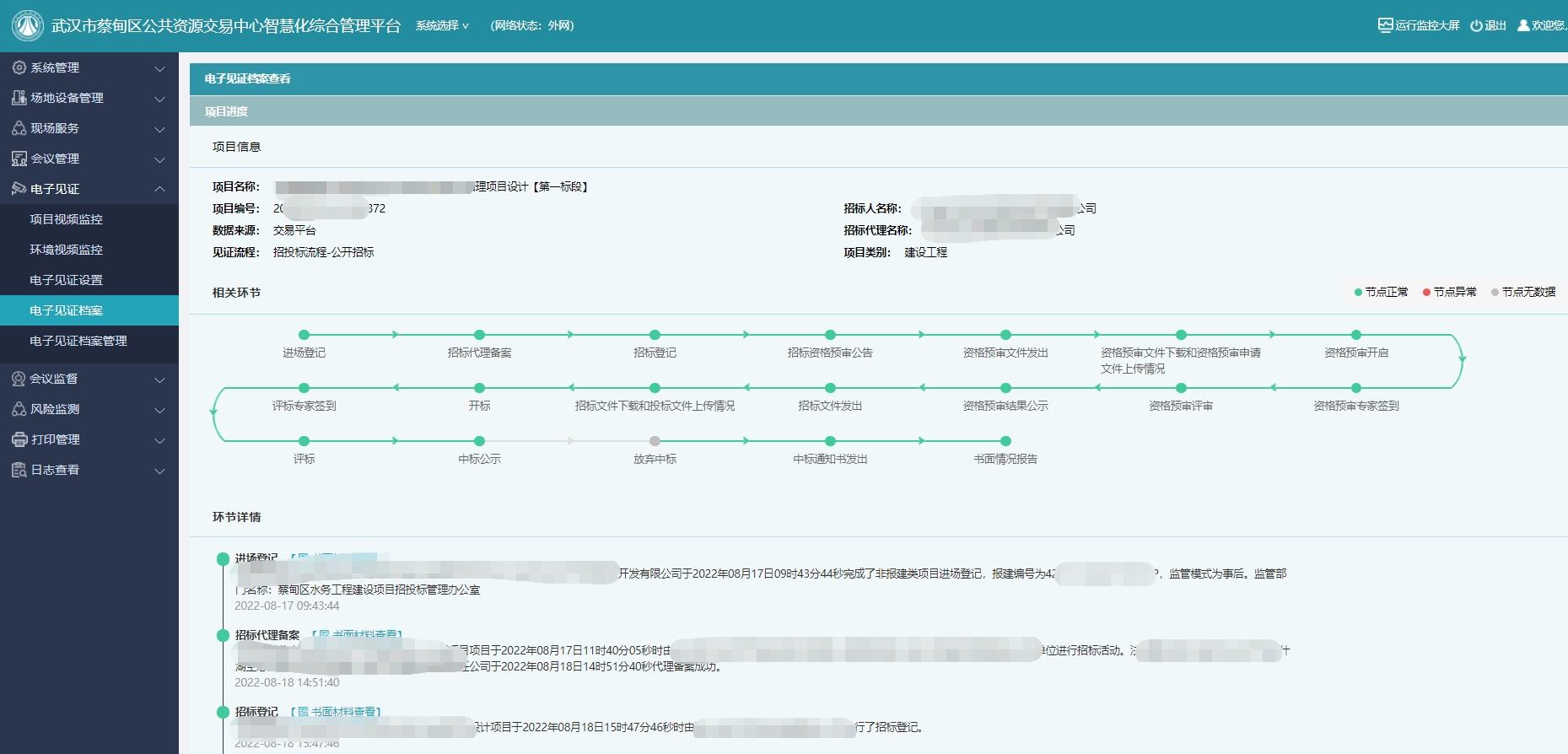Click the 系统管理 gear icon

(19, 67)
